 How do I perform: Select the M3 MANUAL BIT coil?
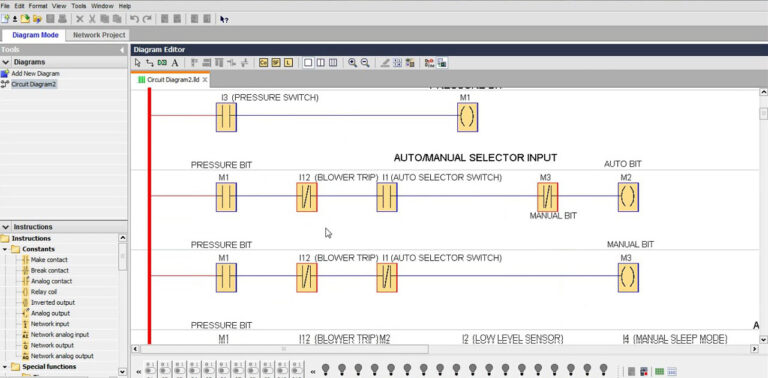click(628, 278)
